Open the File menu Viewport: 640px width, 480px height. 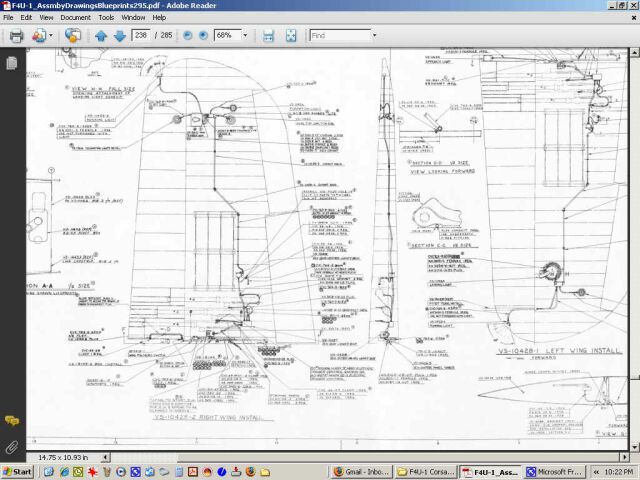[8, 18]
